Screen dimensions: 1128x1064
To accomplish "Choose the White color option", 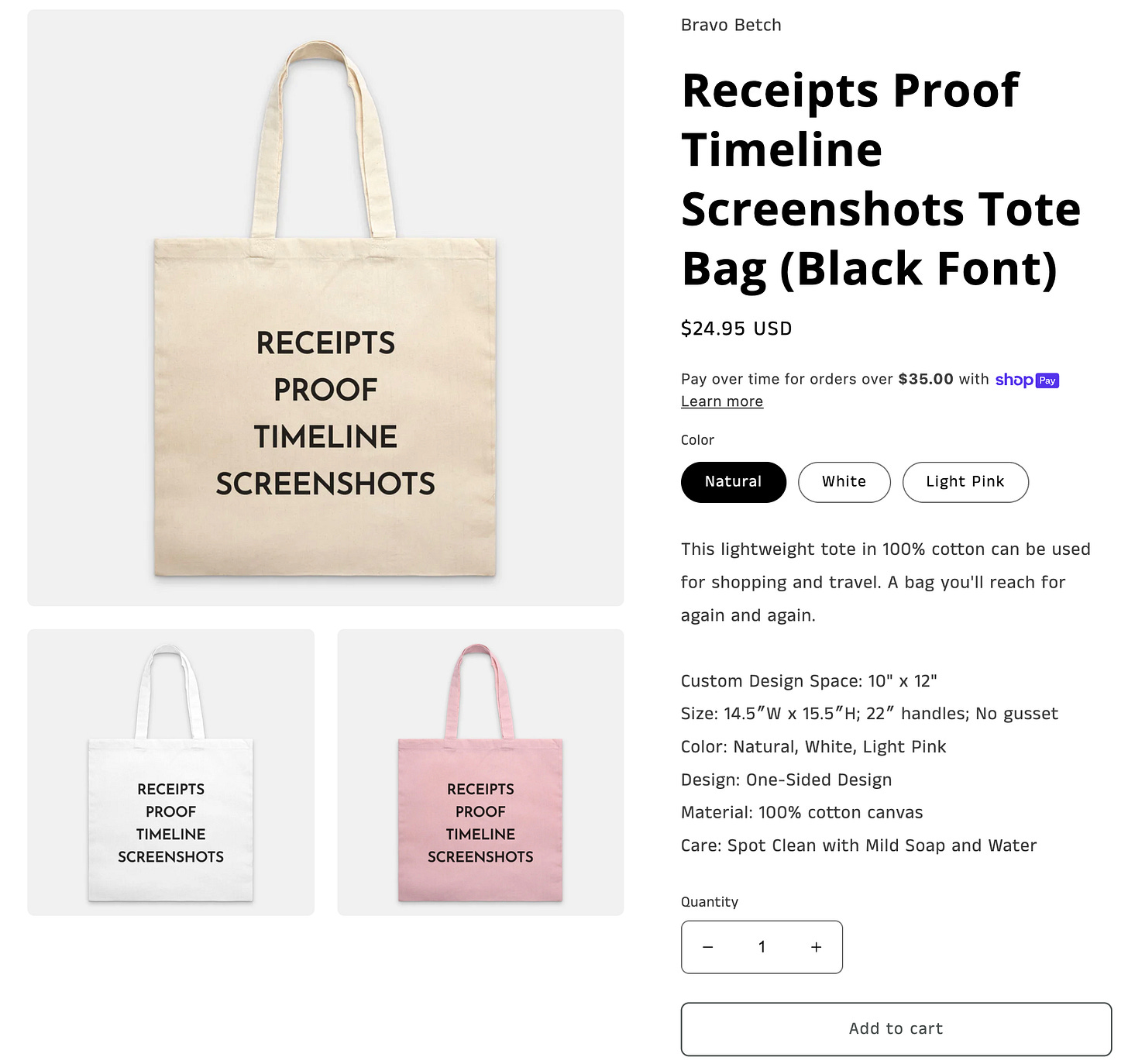I will [x=844, y=482].
